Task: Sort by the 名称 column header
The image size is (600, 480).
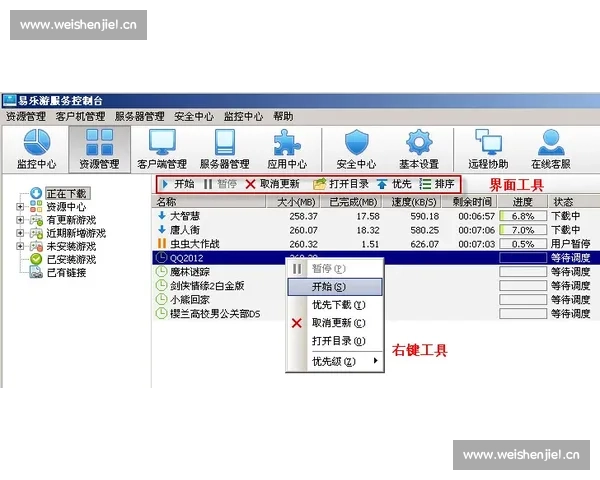Action: (x=209, y=202)
